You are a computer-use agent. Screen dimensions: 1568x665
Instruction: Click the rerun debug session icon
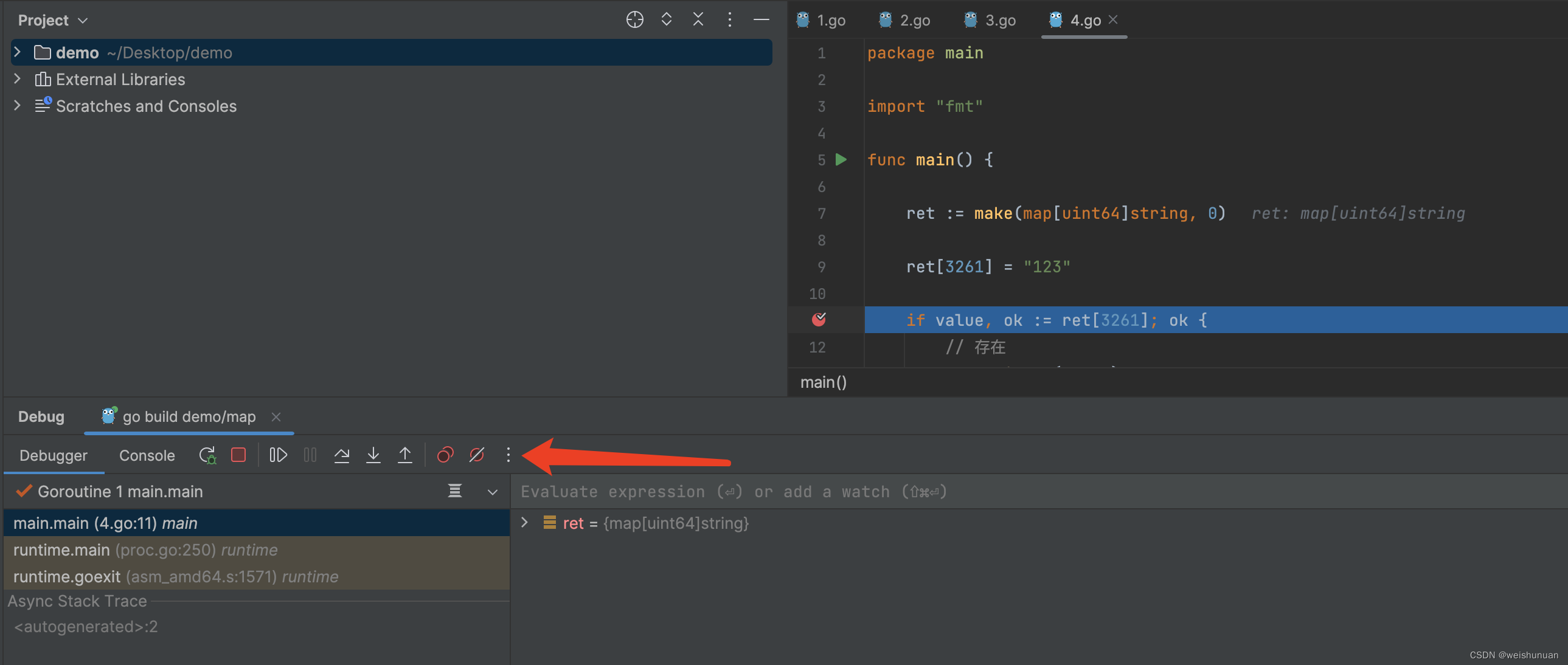click(x=206, y=456)
